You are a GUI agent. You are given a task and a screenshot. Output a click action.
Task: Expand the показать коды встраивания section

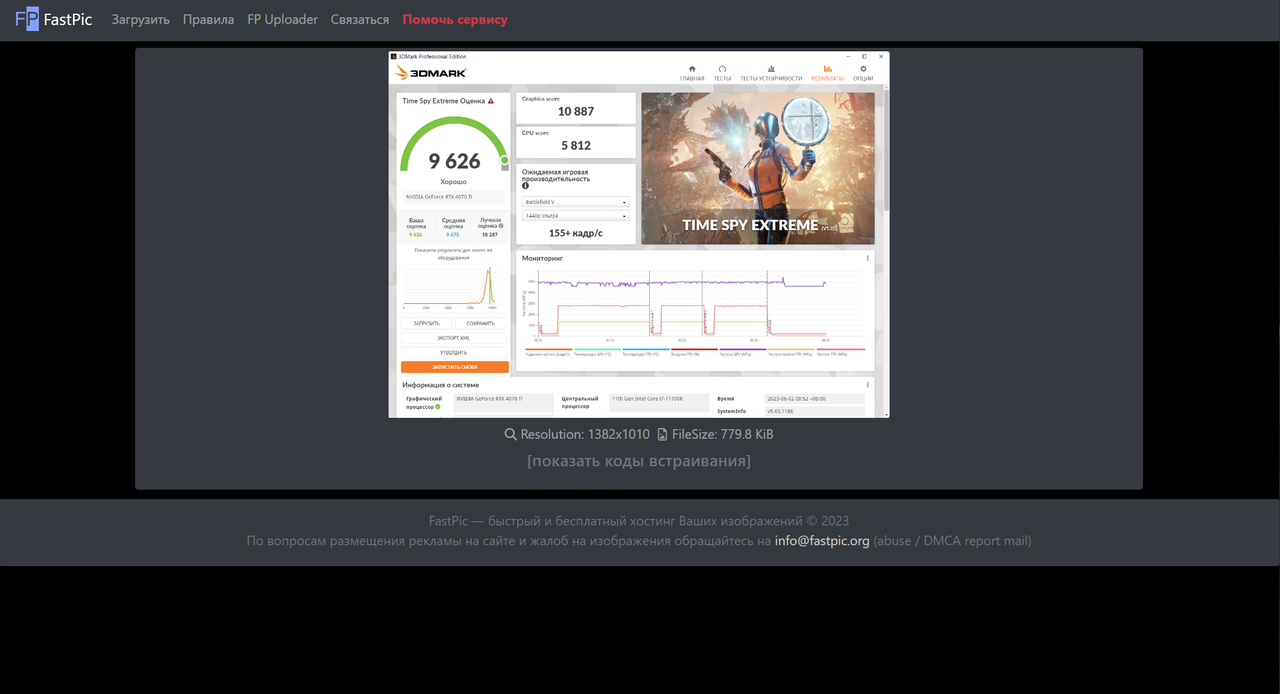coord(639,461)
